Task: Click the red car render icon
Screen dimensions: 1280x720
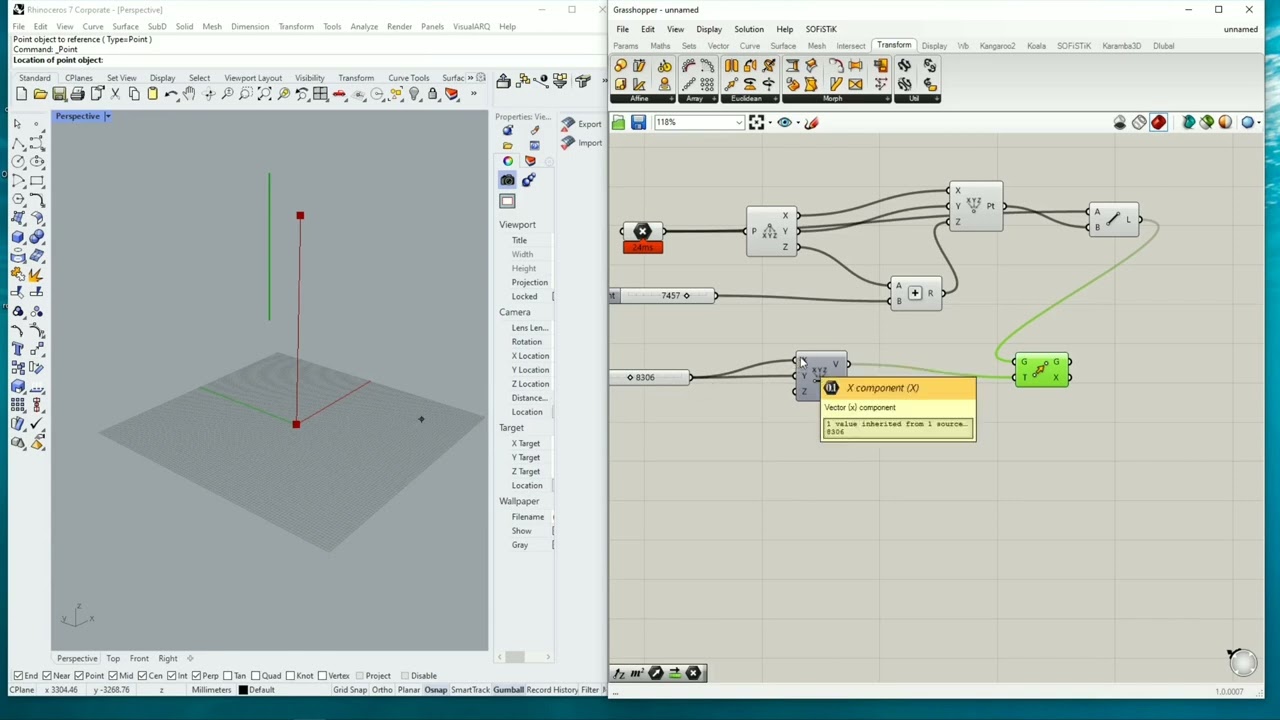Action: [339, 94]
